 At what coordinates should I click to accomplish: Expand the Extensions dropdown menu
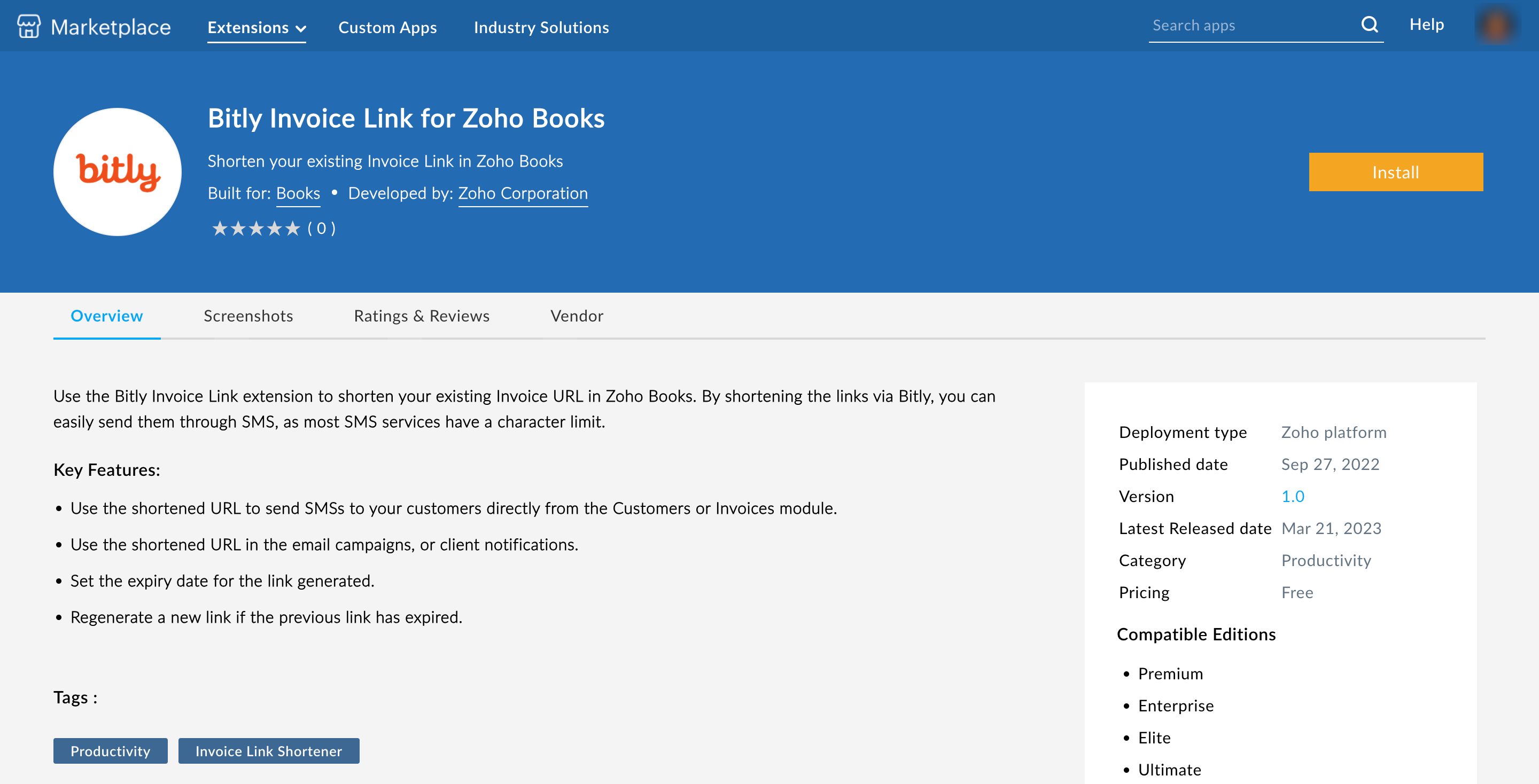256,27
